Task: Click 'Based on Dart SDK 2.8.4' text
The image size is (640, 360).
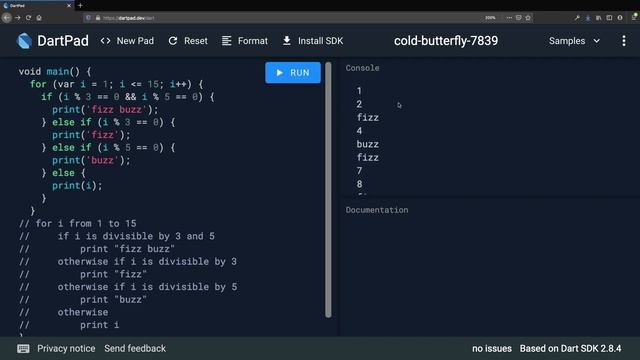Action: click(570, 349)
